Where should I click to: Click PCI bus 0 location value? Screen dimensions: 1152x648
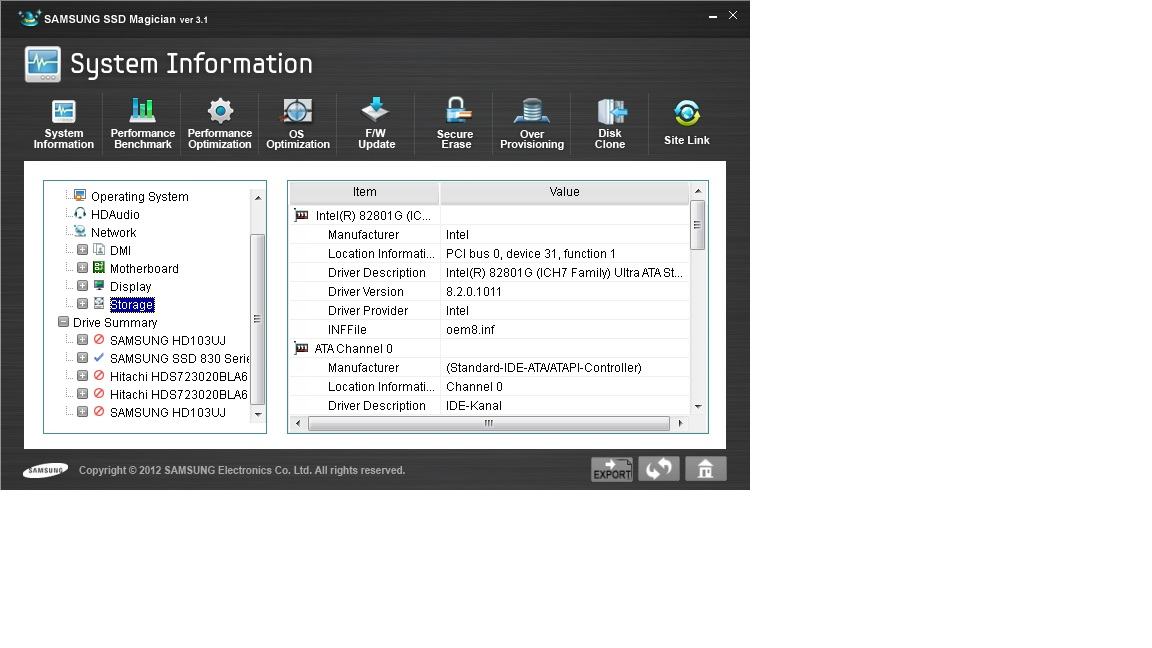coord(530,253)
